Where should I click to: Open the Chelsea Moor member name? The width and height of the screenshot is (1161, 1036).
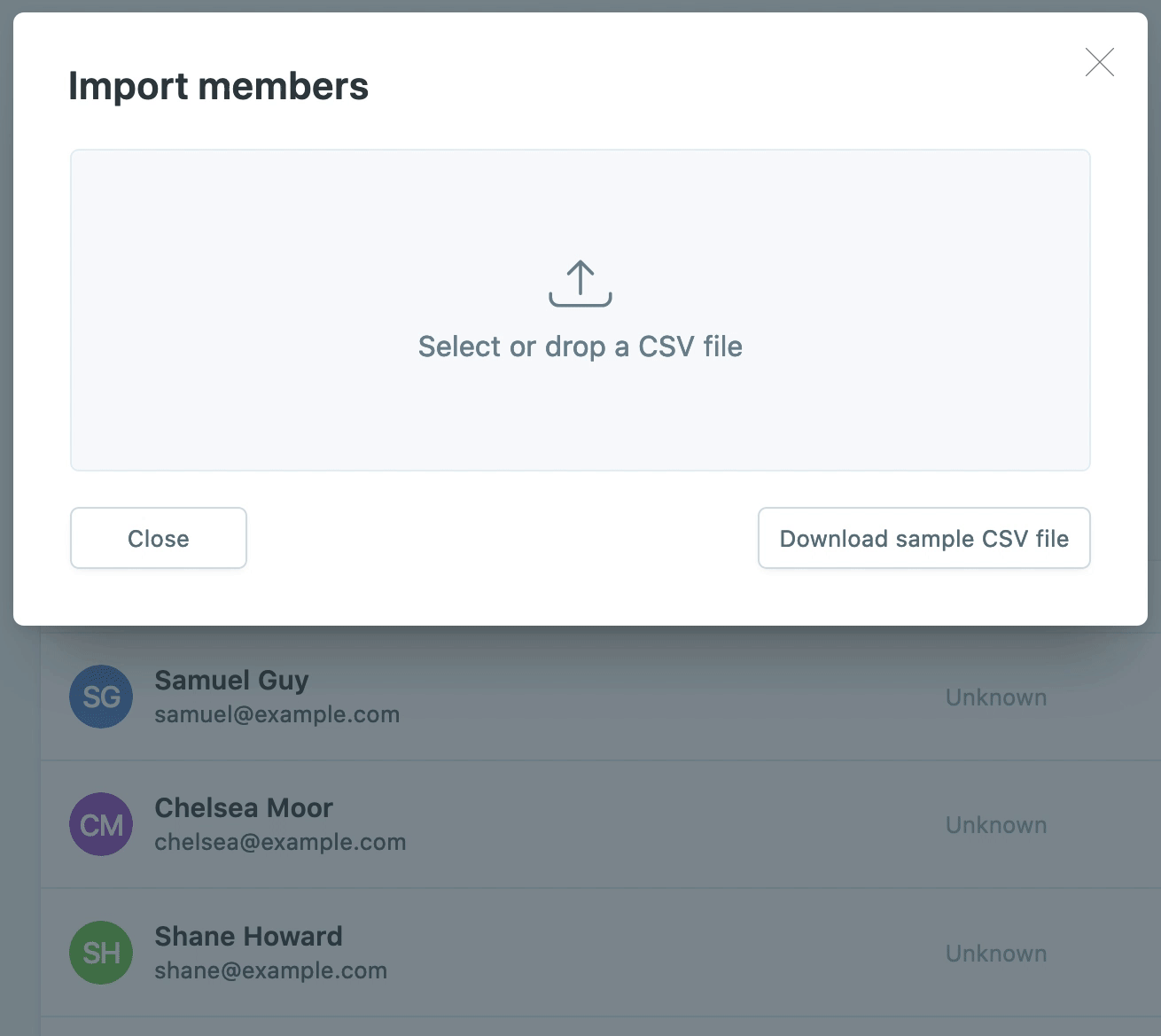coord(244,807)
